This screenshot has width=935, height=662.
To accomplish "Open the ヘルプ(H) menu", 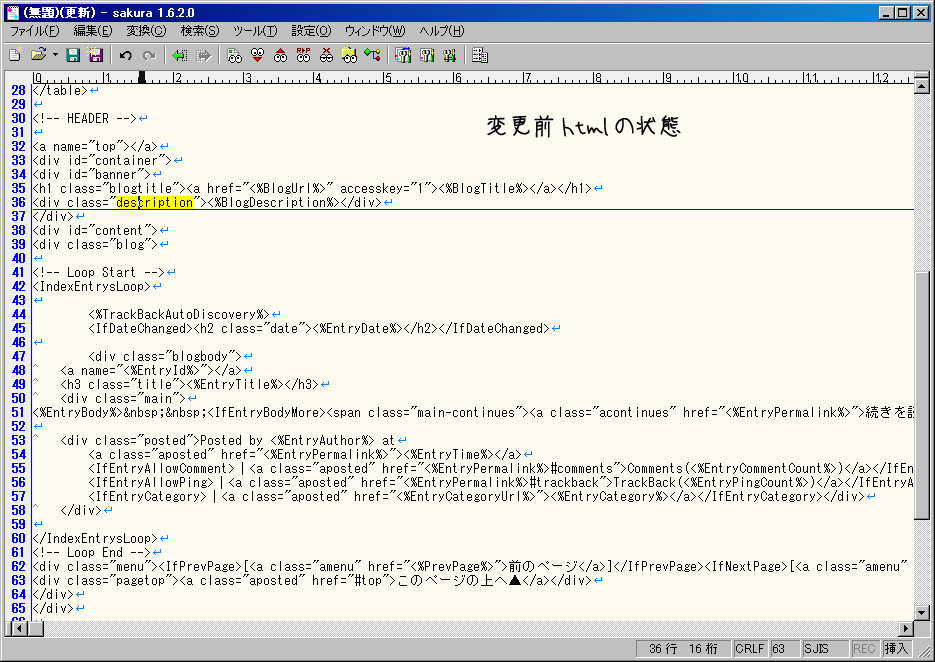I will pos(441,31).
